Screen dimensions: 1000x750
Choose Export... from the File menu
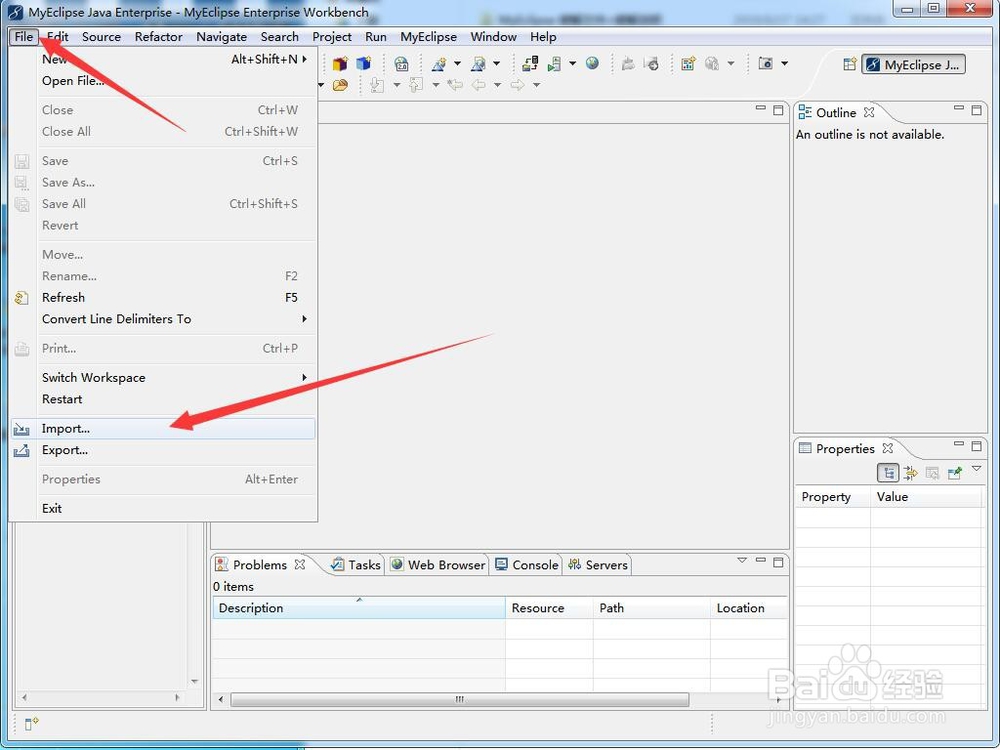click(x=163, y=450)
